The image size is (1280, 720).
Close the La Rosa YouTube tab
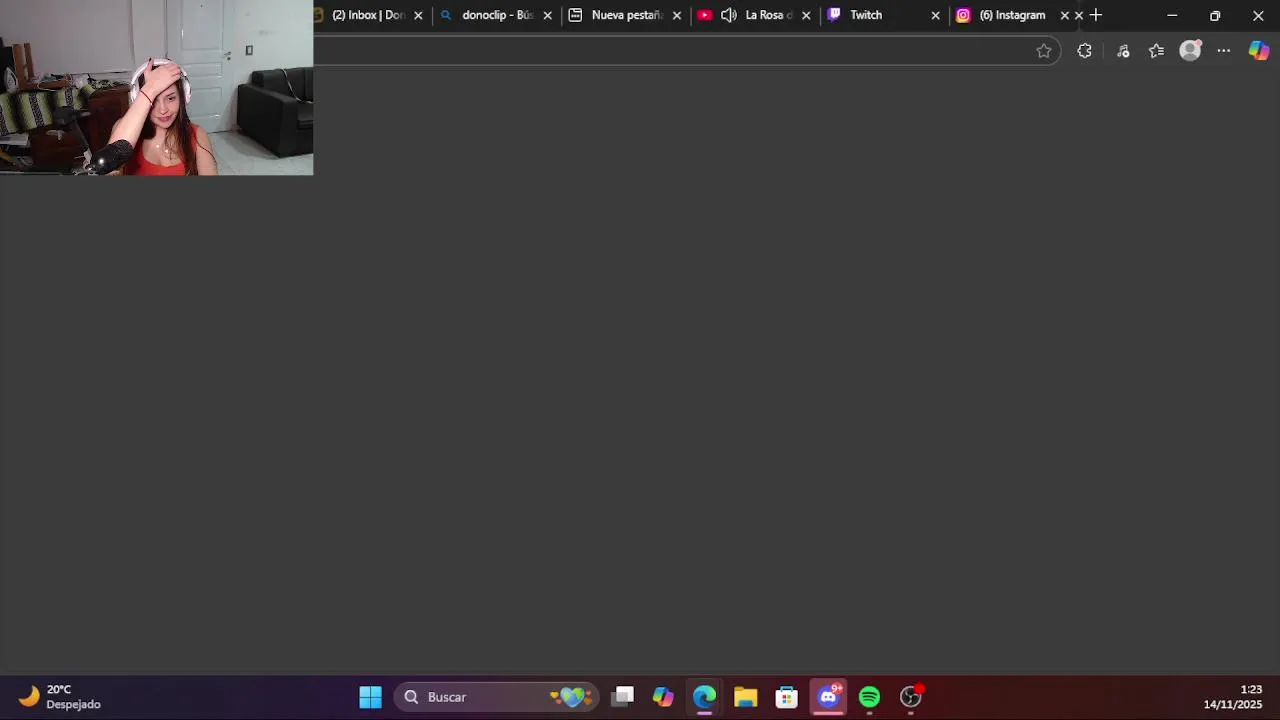coord(806,15)
